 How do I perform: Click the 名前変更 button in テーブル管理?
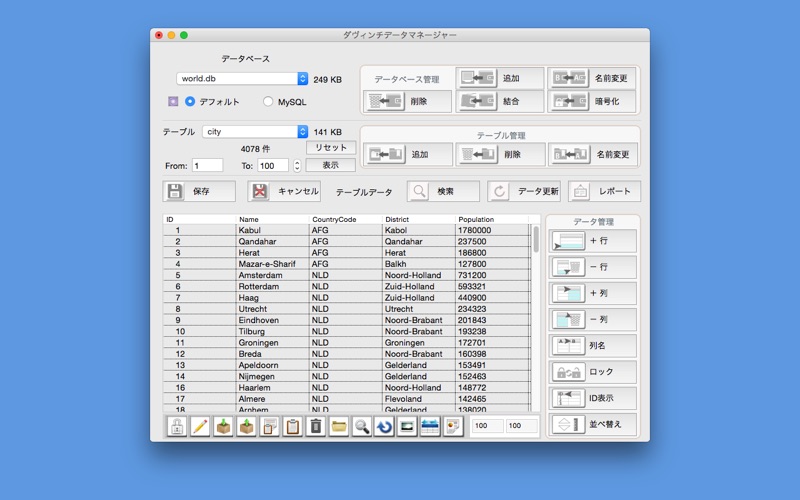click(x=593, y=154)
